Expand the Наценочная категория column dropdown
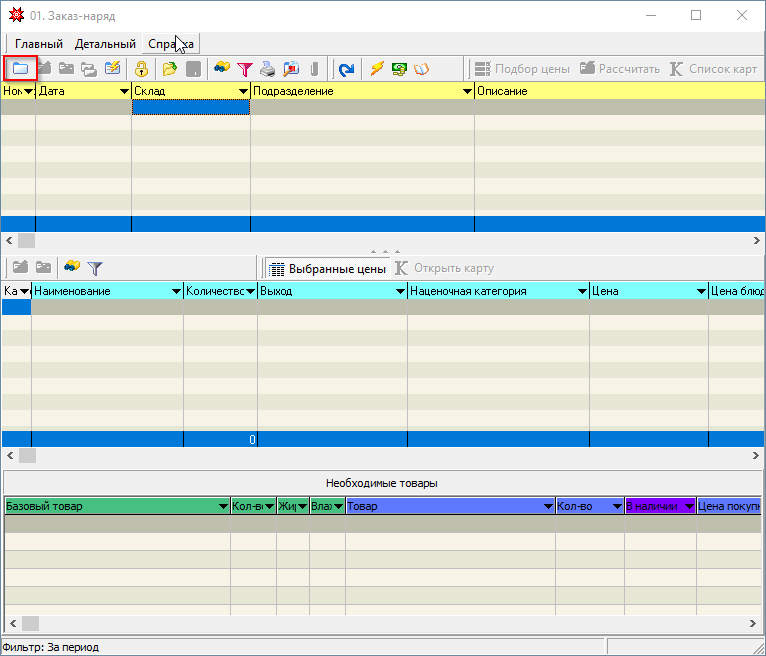 point(582,292)
